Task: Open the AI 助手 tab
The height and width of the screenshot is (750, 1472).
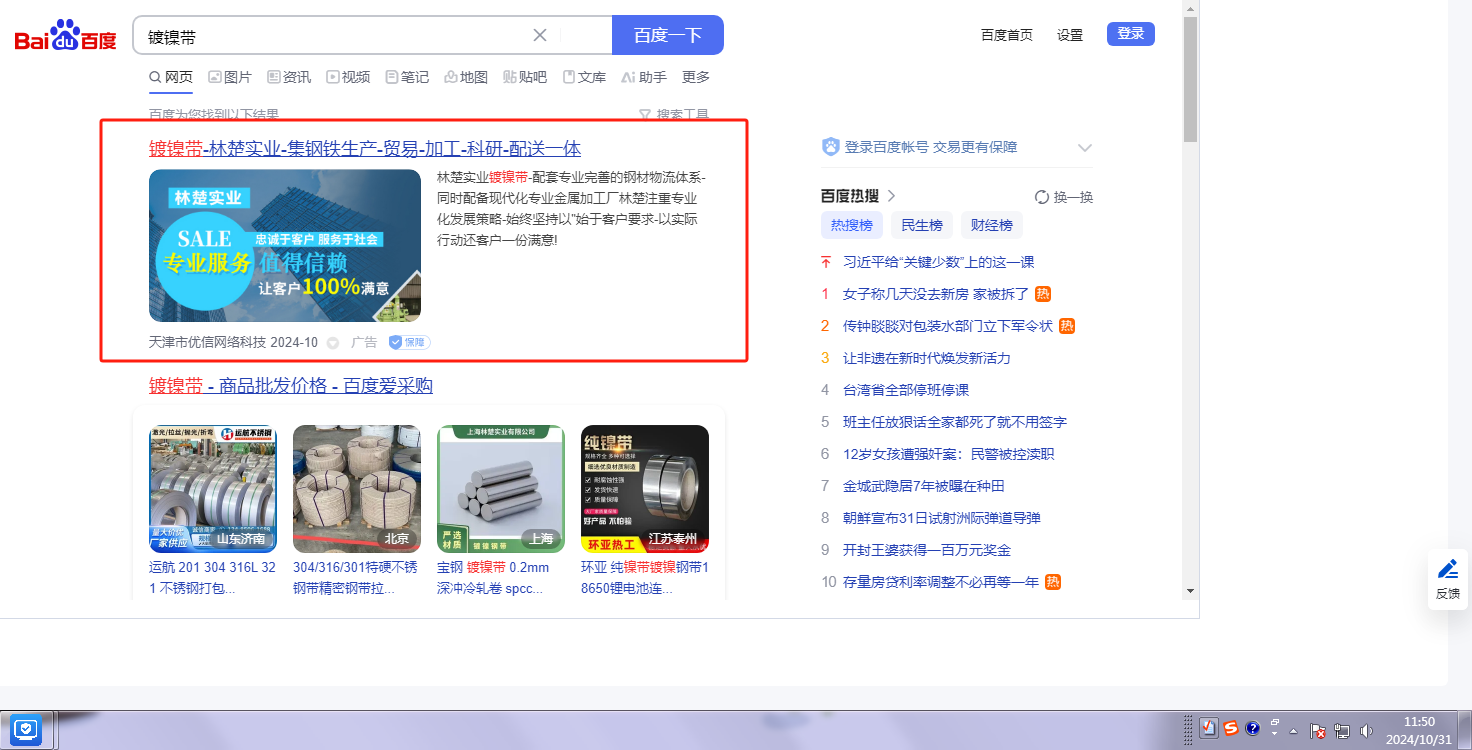Action: pyautogui.click(x=644, y=77)
